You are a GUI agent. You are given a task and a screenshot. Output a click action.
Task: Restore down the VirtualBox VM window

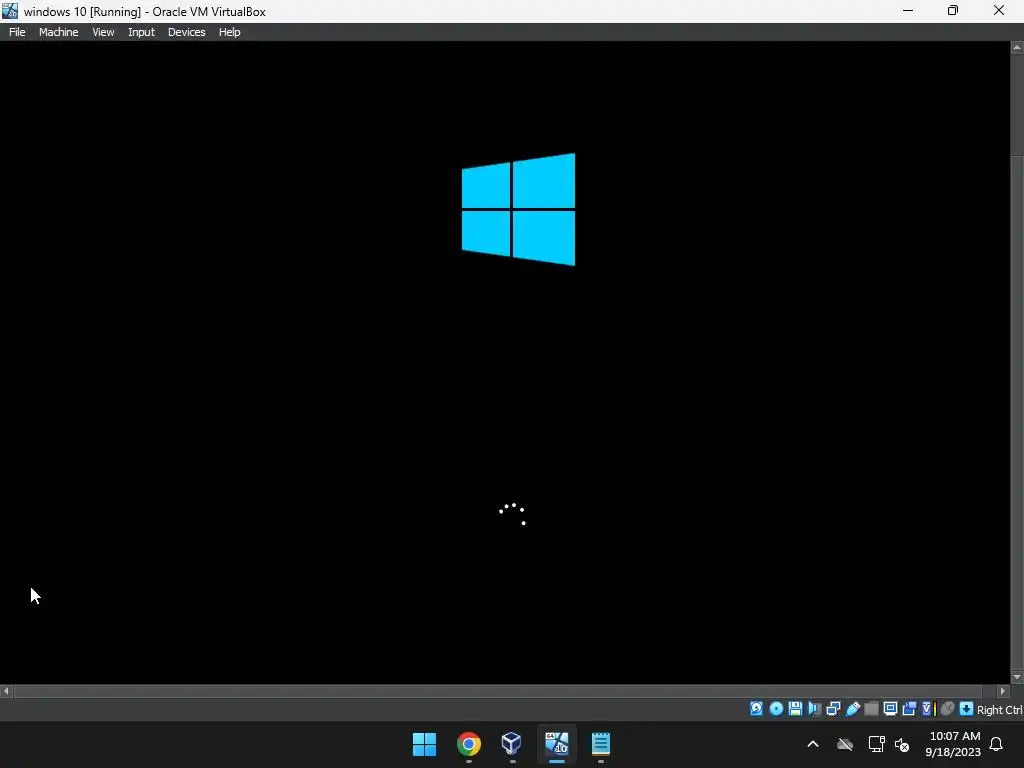(953, 10)
